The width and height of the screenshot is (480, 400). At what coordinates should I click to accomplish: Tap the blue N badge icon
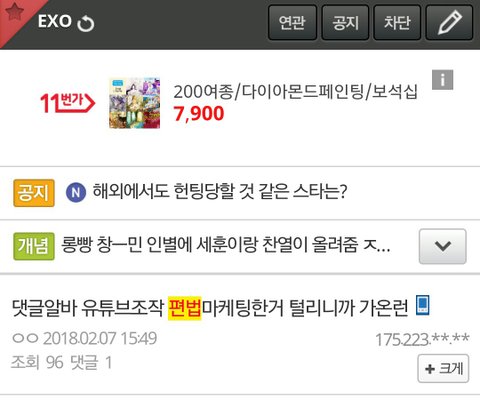click(x=76, y=193)
